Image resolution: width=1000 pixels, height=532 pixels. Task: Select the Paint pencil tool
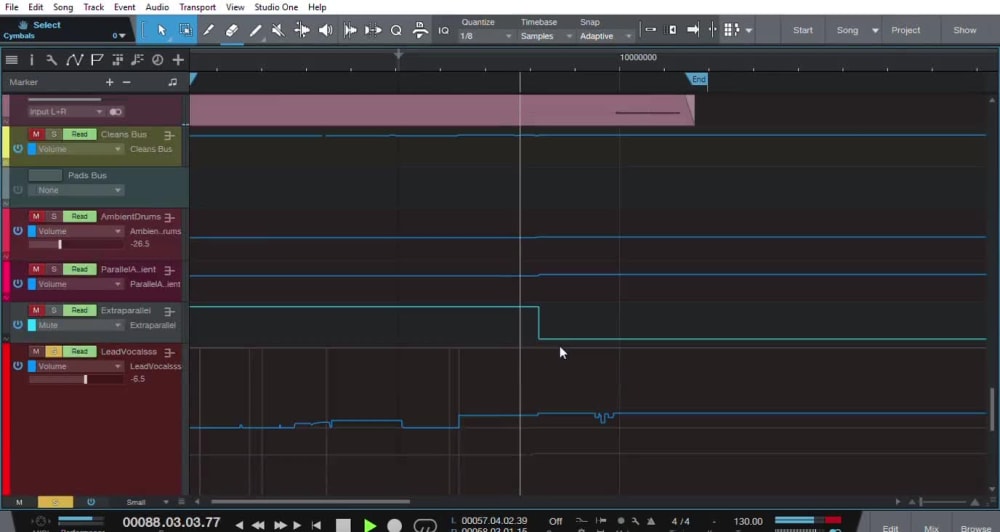pyautogui.click(x=255, y=30)
